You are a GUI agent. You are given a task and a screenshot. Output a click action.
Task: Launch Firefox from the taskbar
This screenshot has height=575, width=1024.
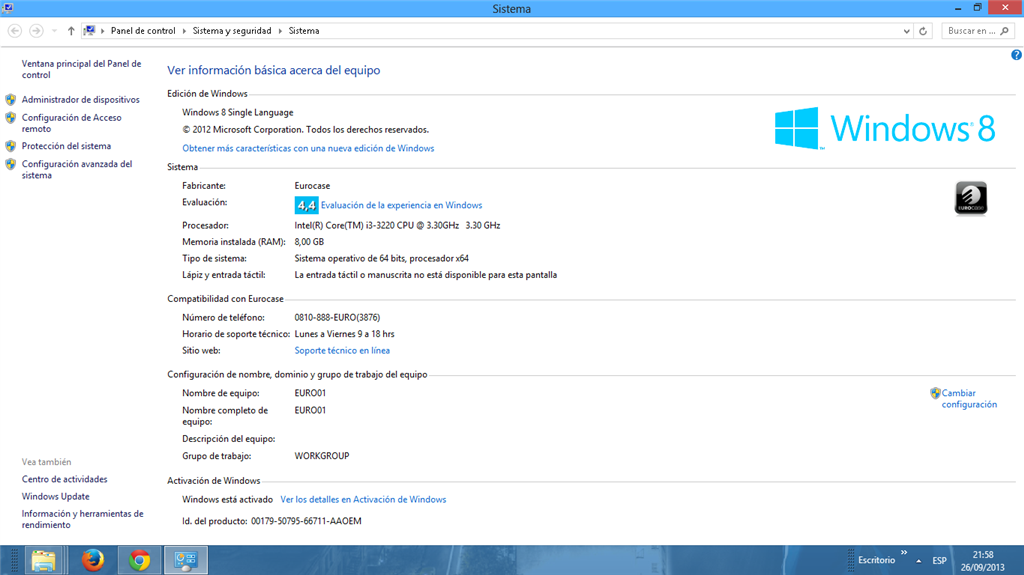pyautogui.click(x=93, y=561)
